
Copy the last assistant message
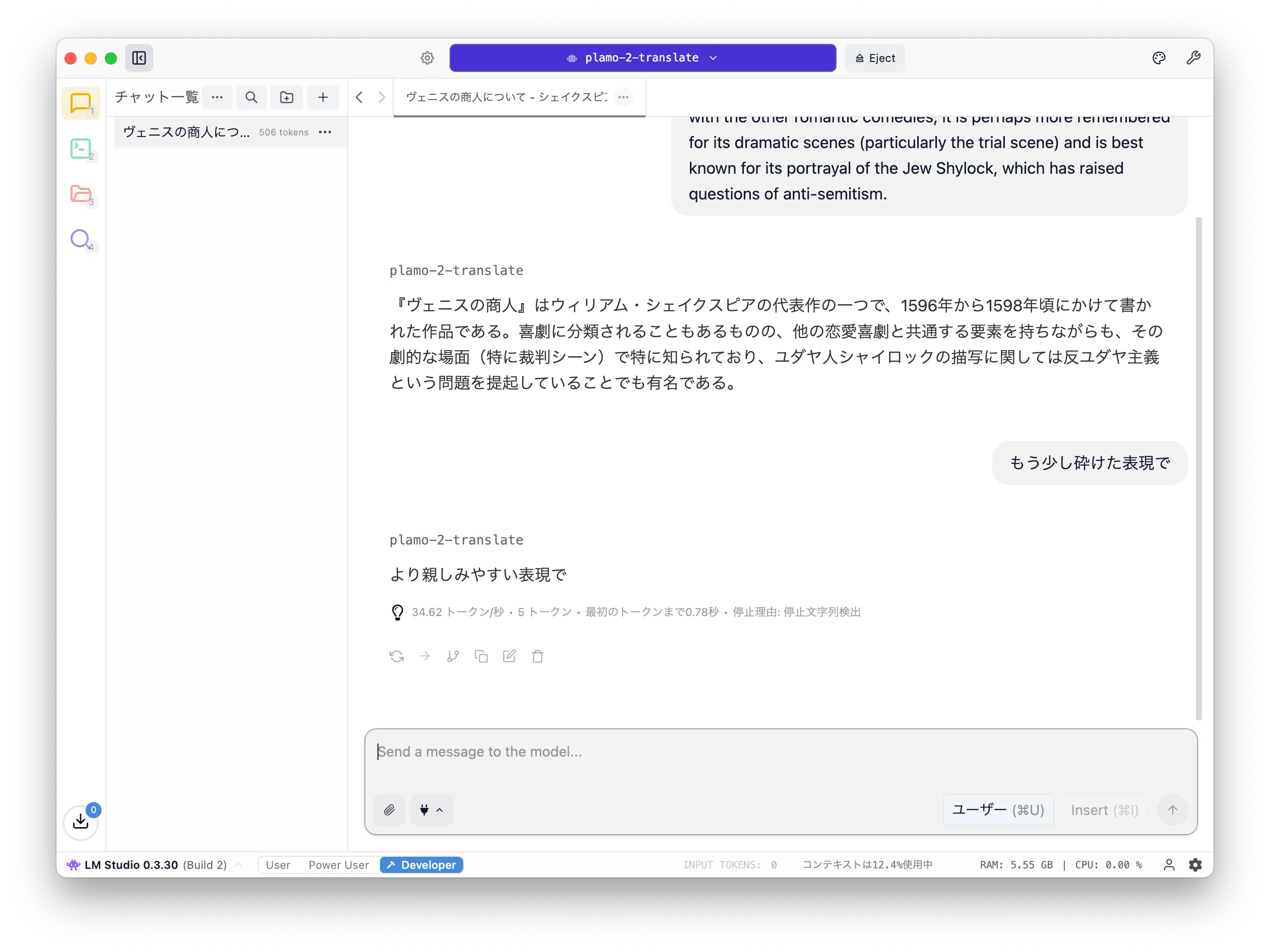pyautogui.click(x=481, y=656)
